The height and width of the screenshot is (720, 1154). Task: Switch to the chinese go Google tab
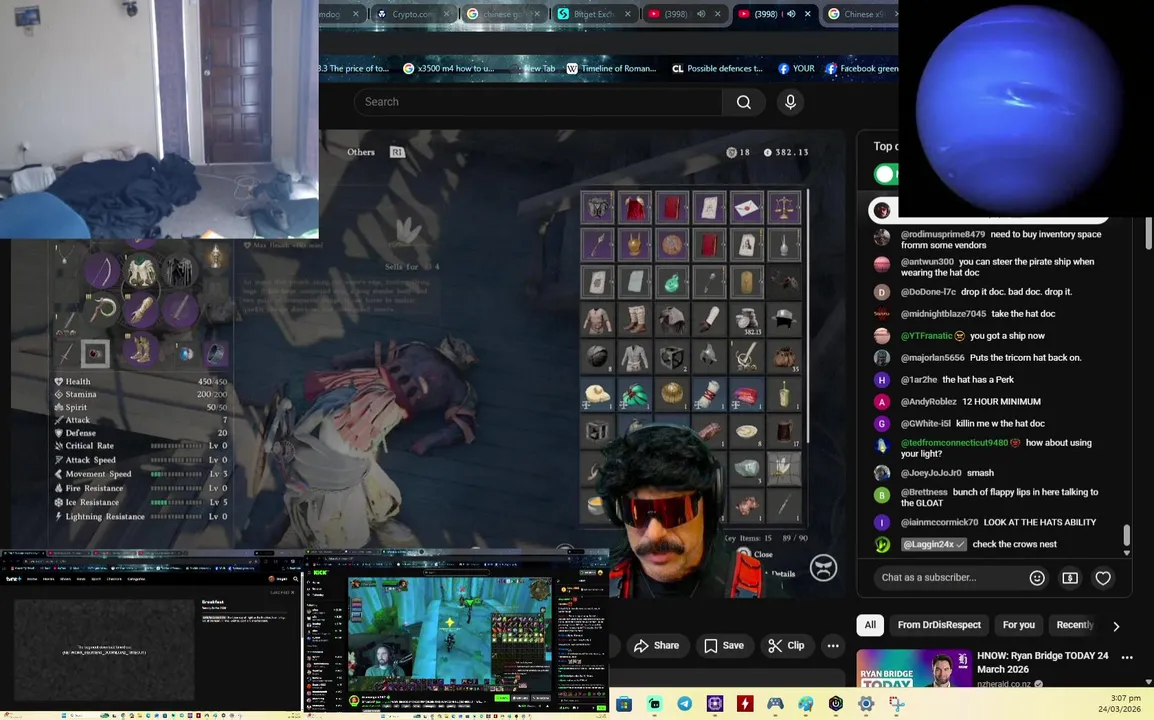point(505,14)
